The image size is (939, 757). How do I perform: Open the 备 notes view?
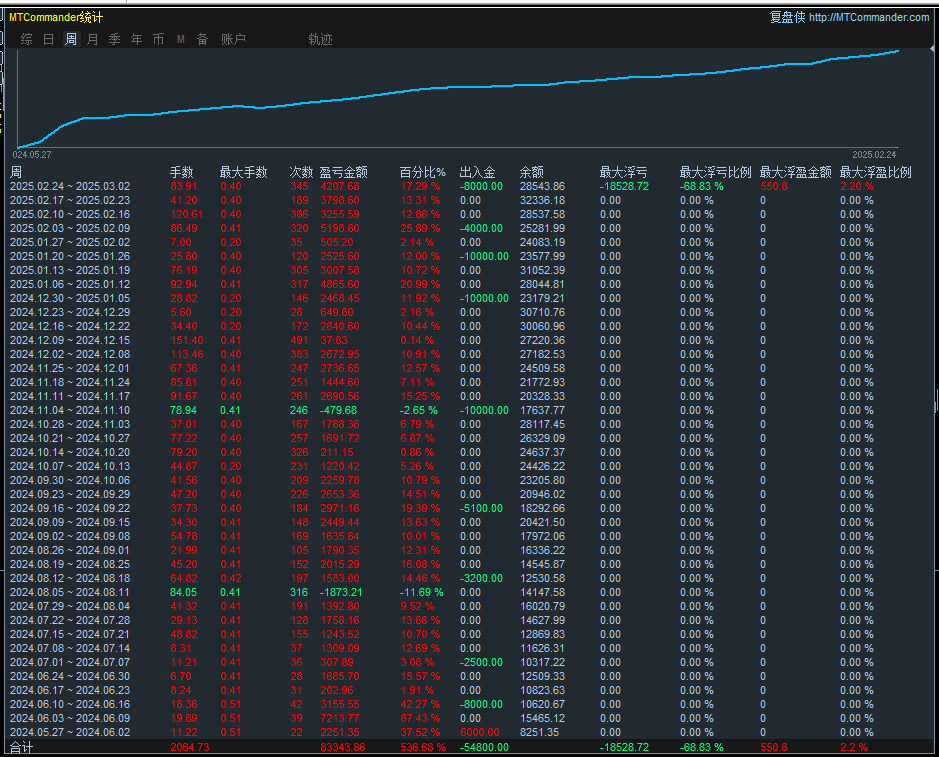(202, 40)
